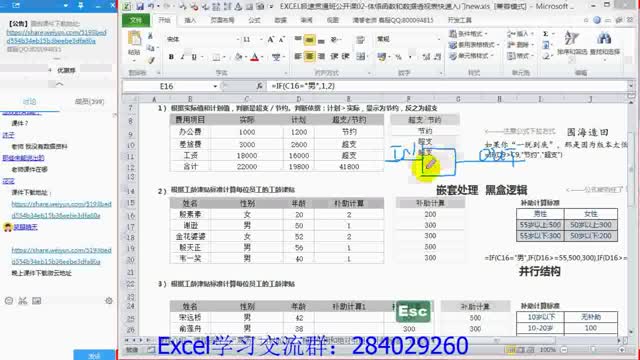Select the Format Painter brush icon

(151, 60)
